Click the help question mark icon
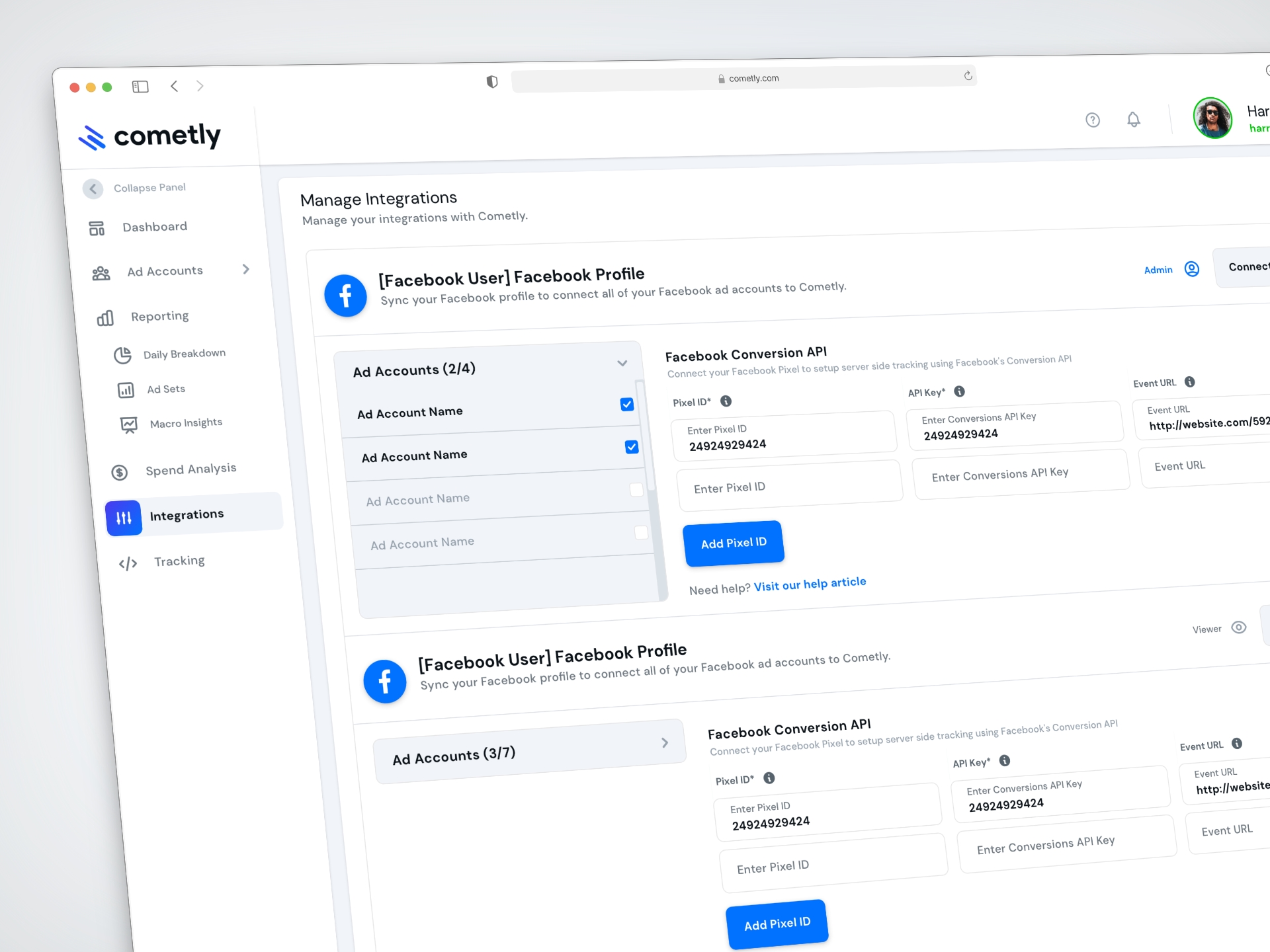The image size is (1270, 952). click(1093, 120)
